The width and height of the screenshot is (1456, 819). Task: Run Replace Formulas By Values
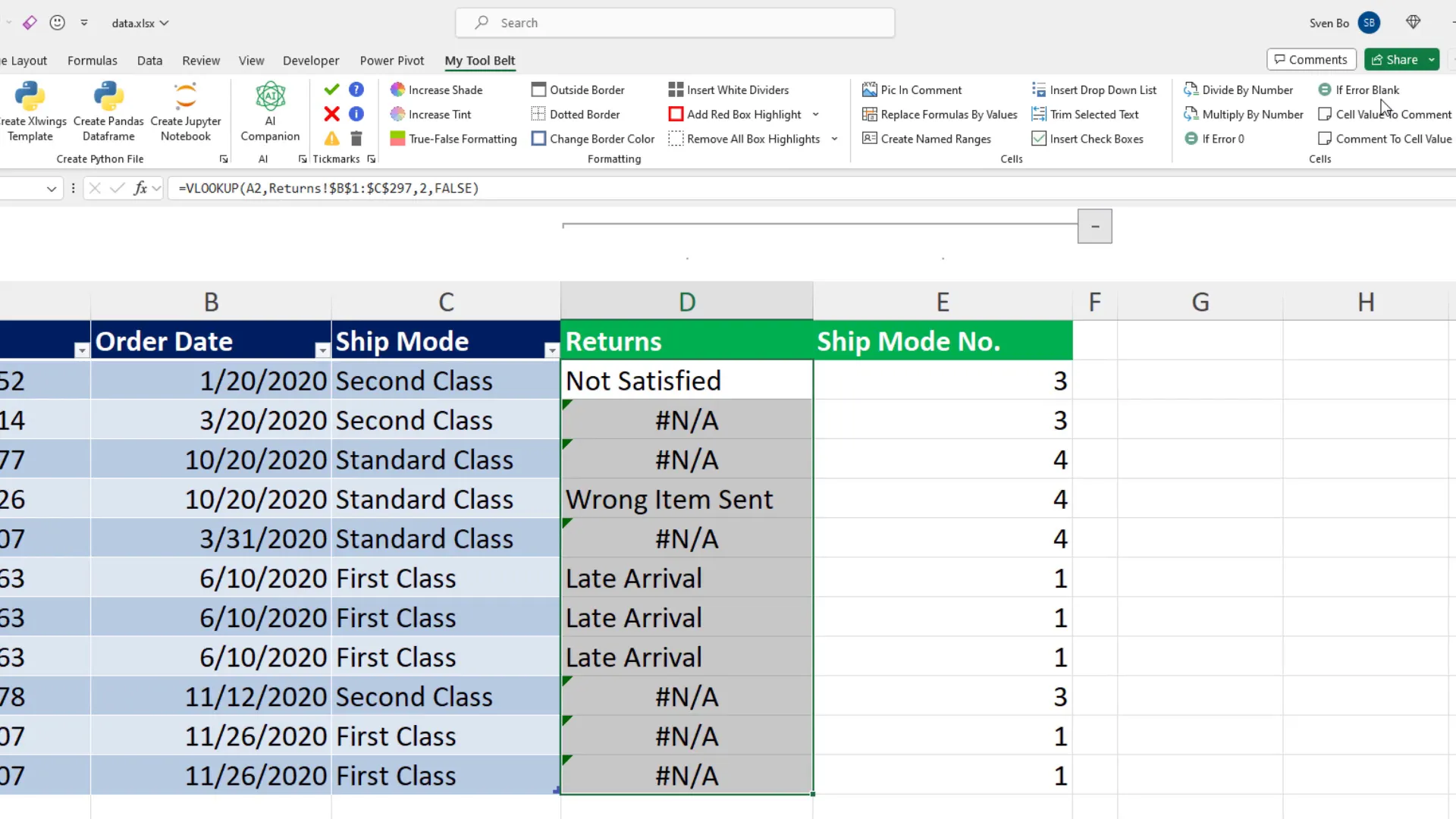(x=949, y=114)
